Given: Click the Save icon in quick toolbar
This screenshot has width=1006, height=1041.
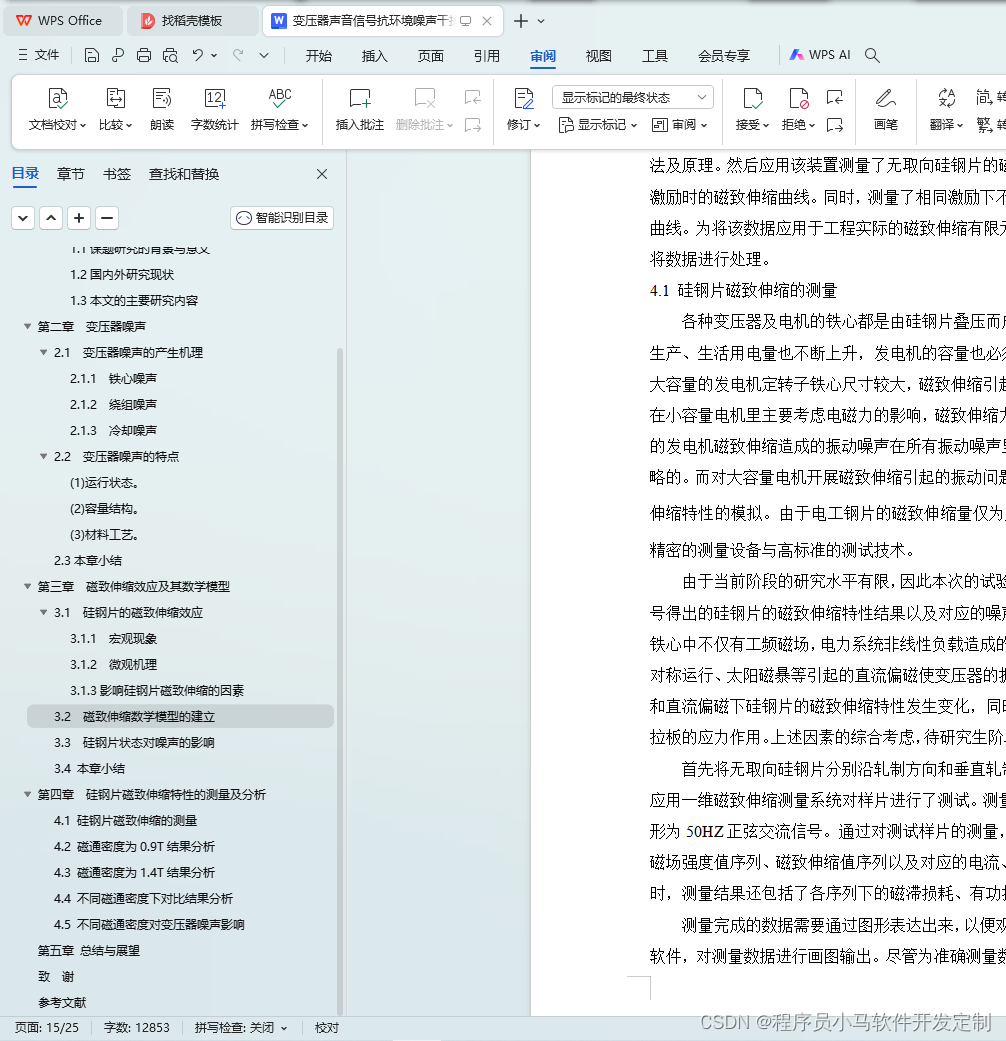Looking at the screenshot, I should pos(92,56).
